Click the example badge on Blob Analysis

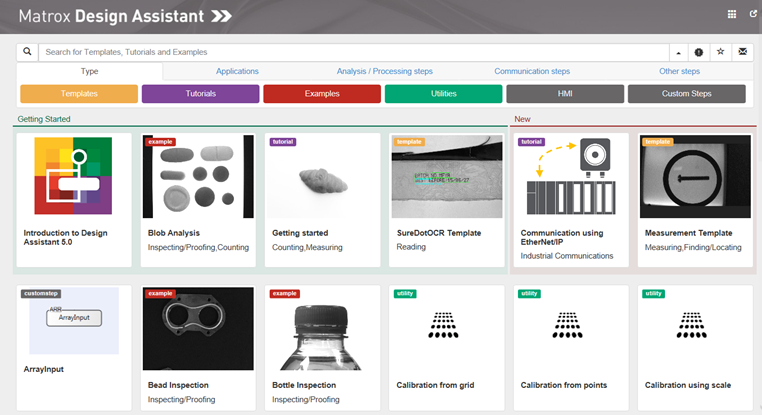[160, 142]
